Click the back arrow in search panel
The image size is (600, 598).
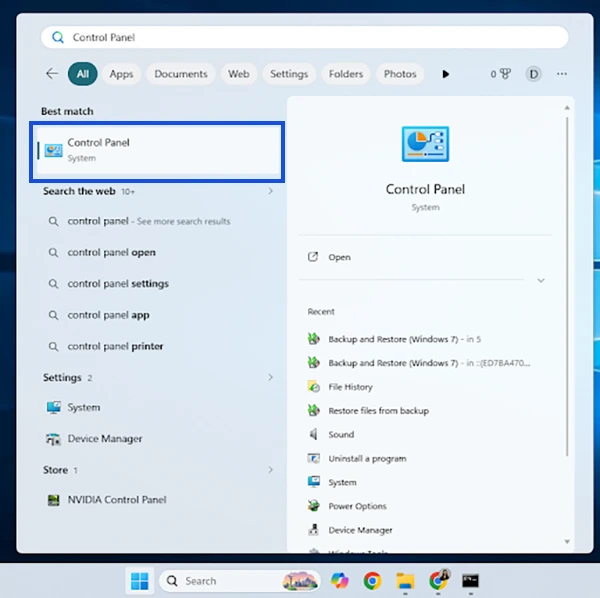tap(52, 73)
